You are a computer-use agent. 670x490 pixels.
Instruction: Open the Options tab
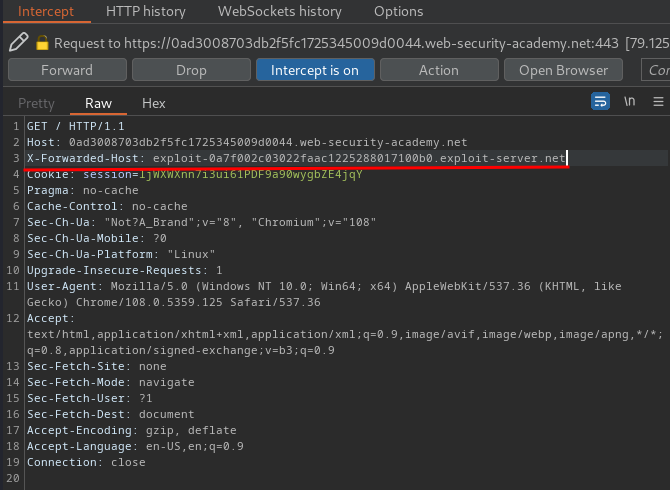[x=399, y=12]
